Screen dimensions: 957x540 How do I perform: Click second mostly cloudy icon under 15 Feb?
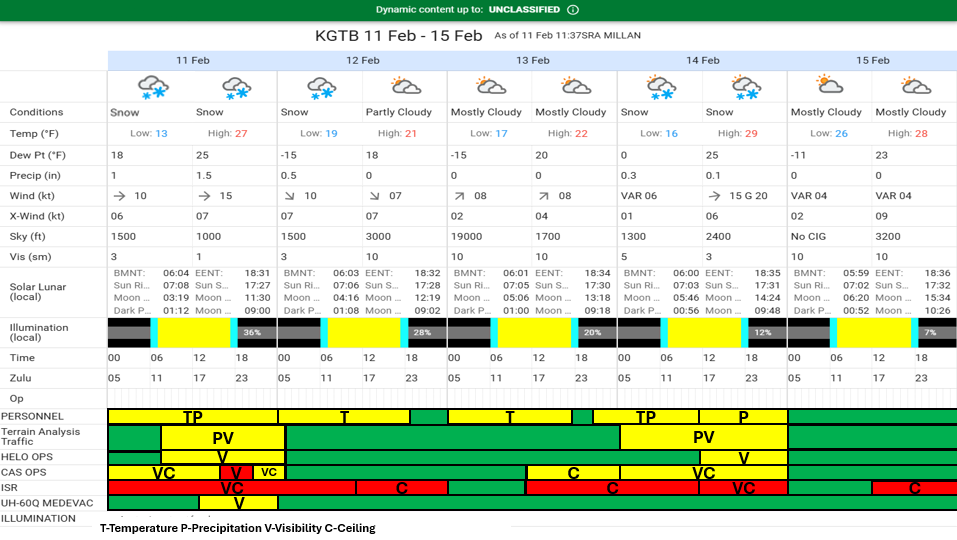(915, 86)
